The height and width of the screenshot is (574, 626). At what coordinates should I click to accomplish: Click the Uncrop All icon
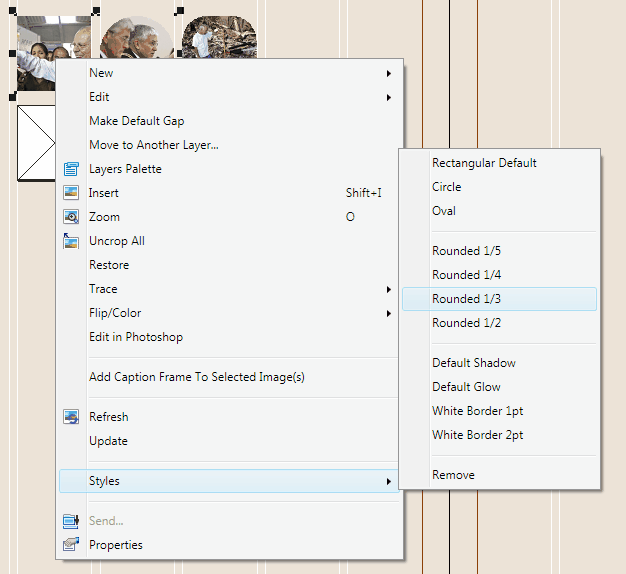(x=71, y=241)
